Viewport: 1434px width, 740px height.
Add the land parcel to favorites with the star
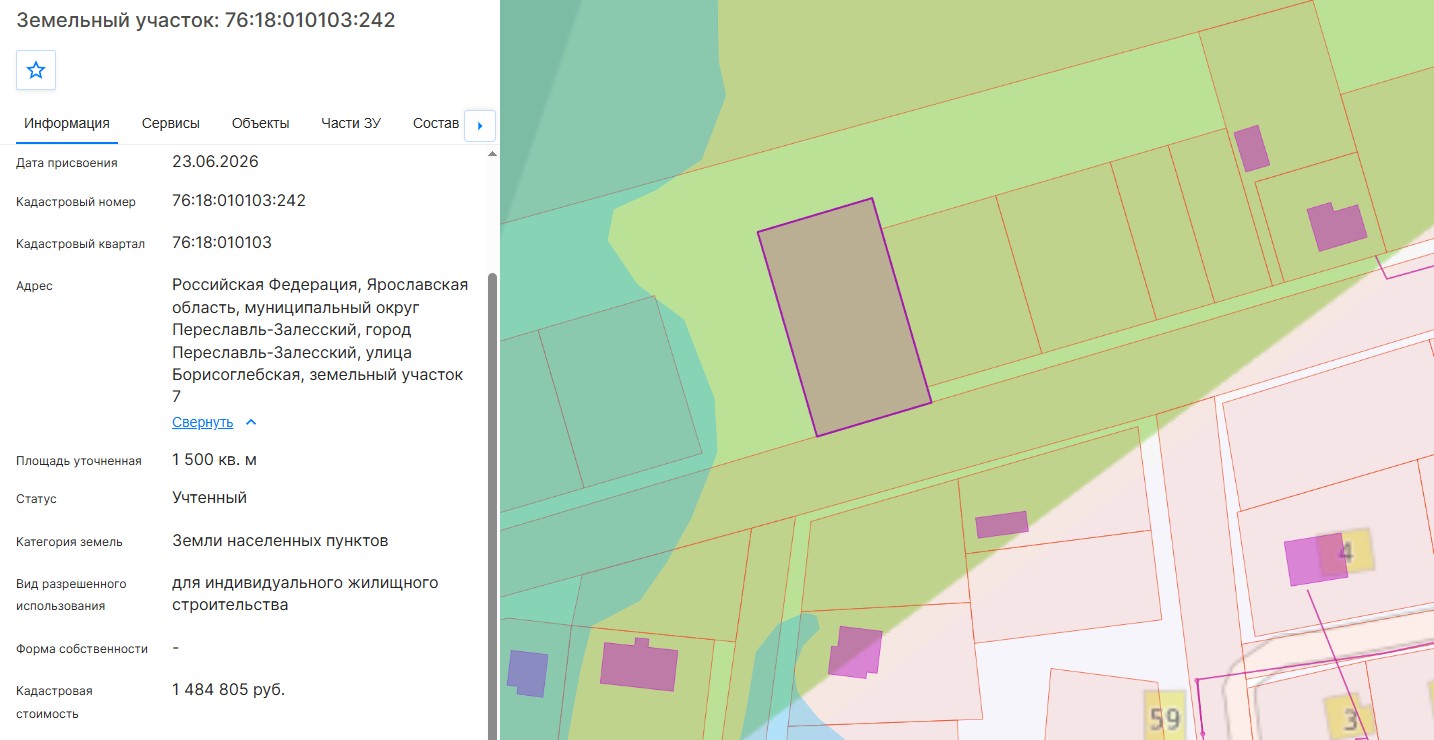coord(36,70)
